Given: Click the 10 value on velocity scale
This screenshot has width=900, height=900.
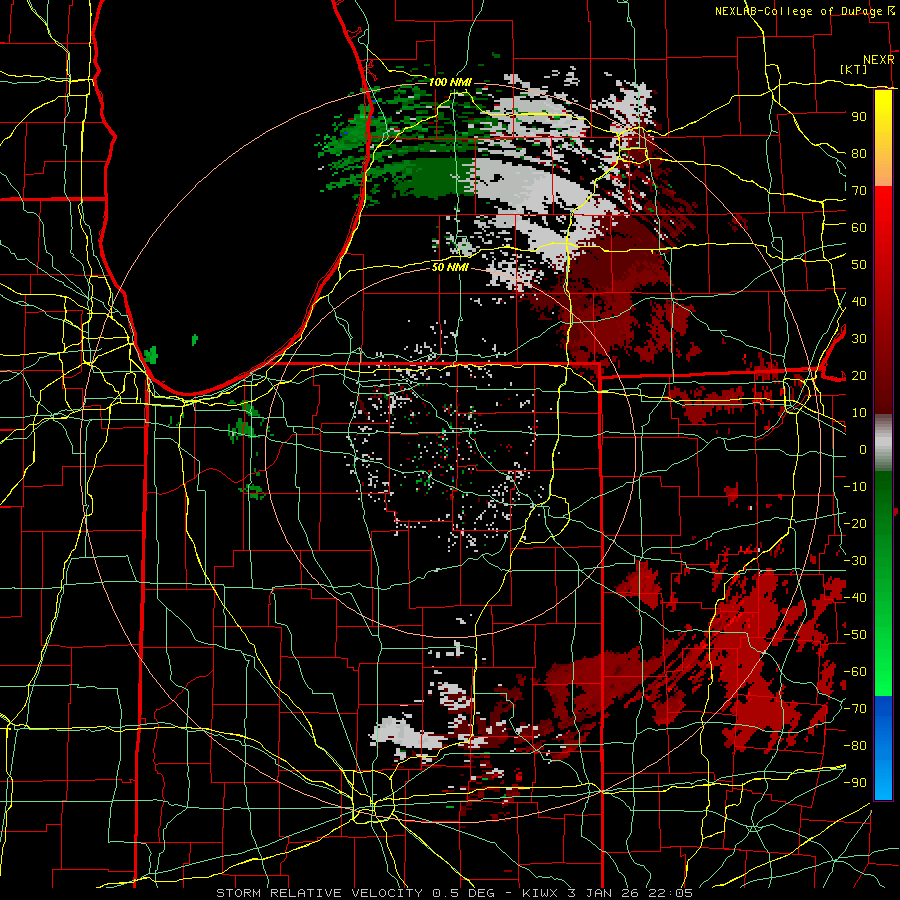Looking at the screenshot, I should click(x=859, y=413).
